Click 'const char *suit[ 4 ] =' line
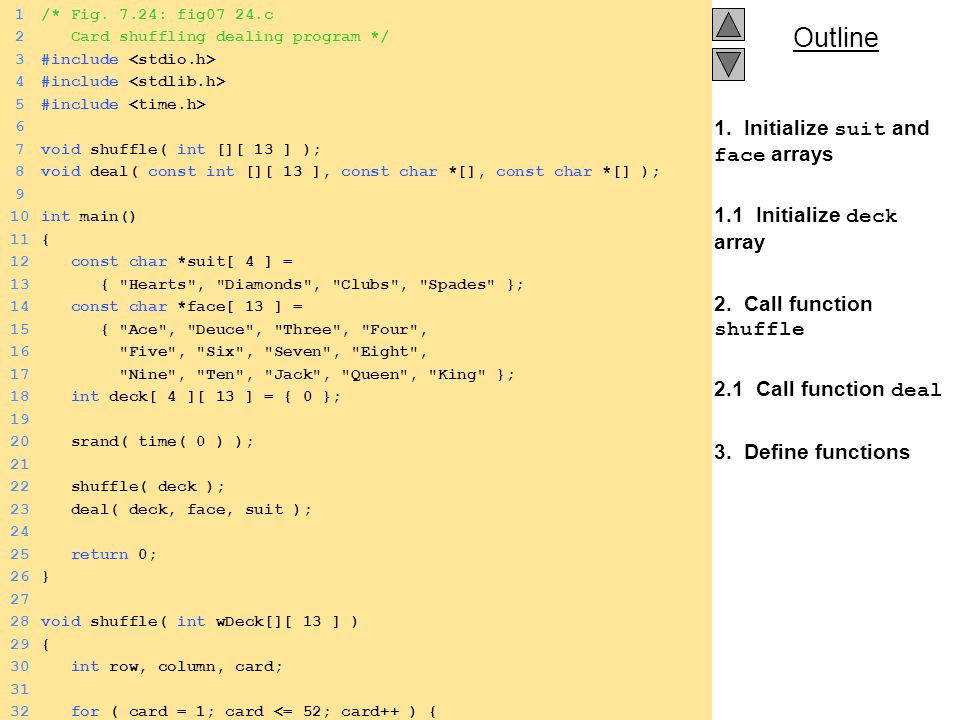Viewport: 960px width, 720px height. (x=182, y=262)
